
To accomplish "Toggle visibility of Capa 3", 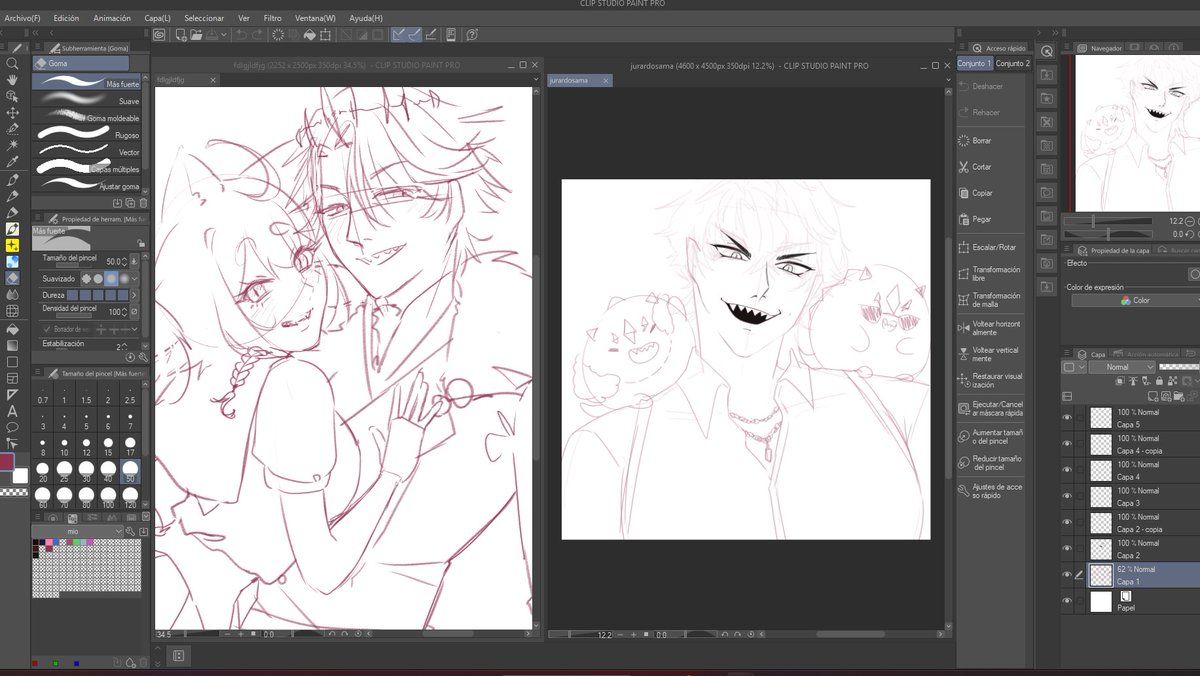I will click(x=1067, y=496).
